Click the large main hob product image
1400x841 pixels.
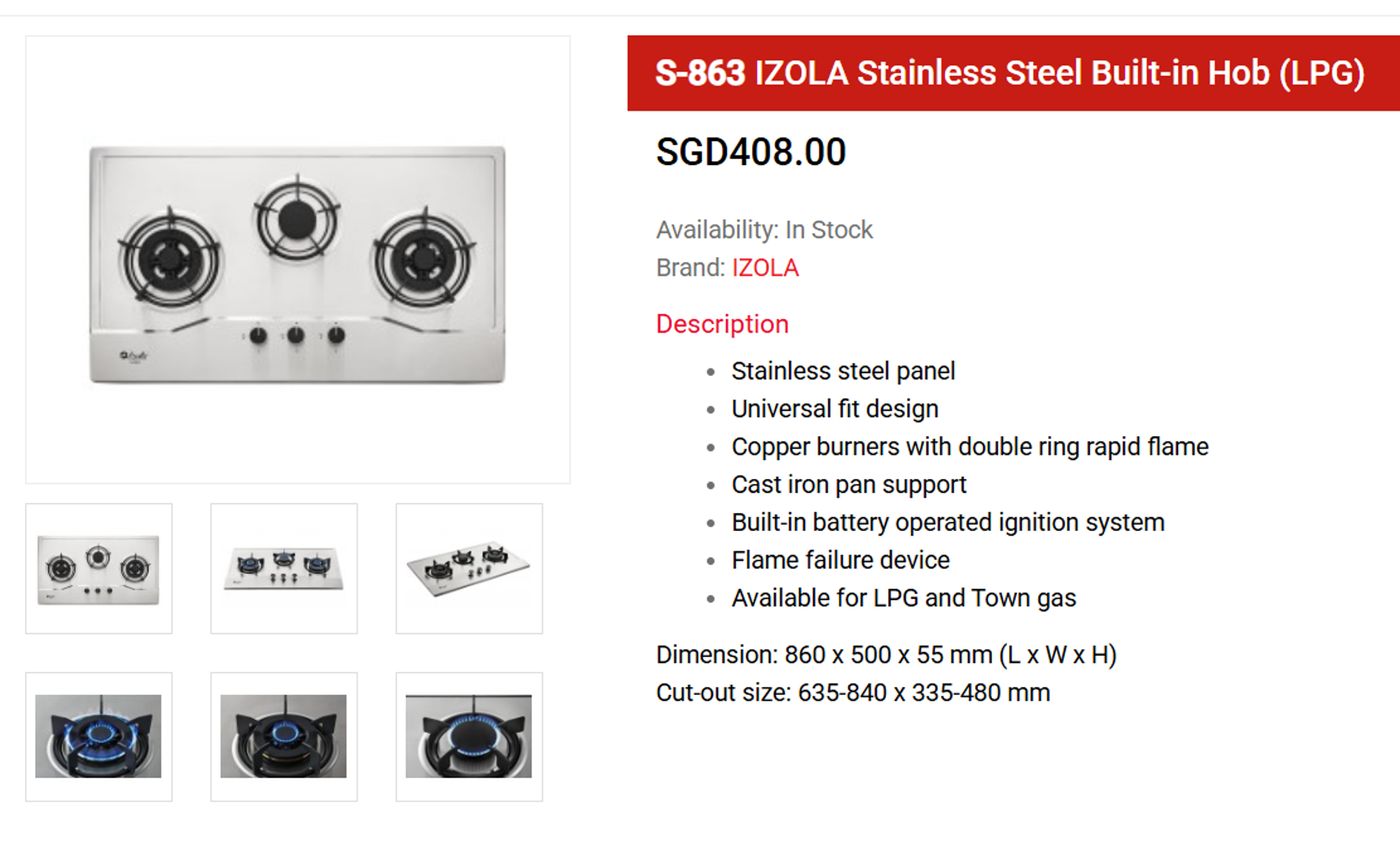click(x=297, y=259)
